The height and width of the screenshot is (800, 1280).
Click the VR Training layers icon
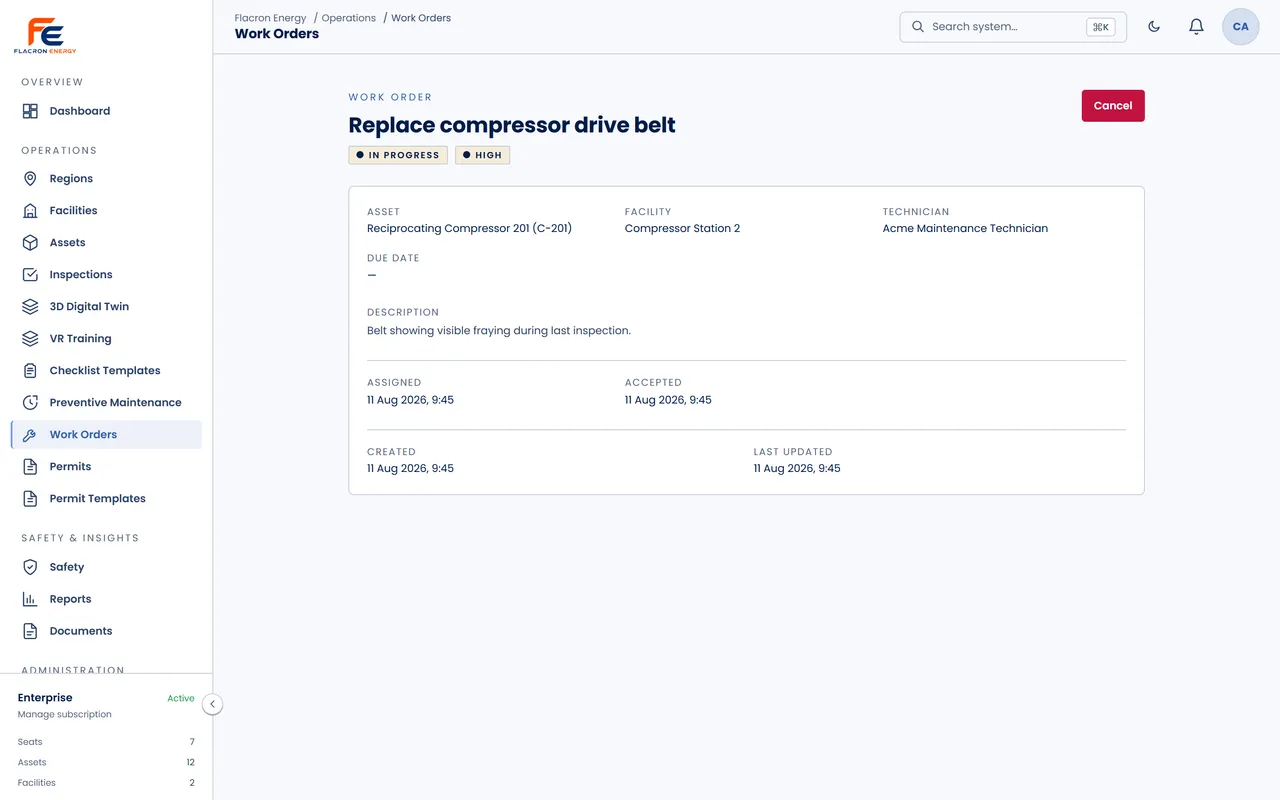click(x=30, y=339)
